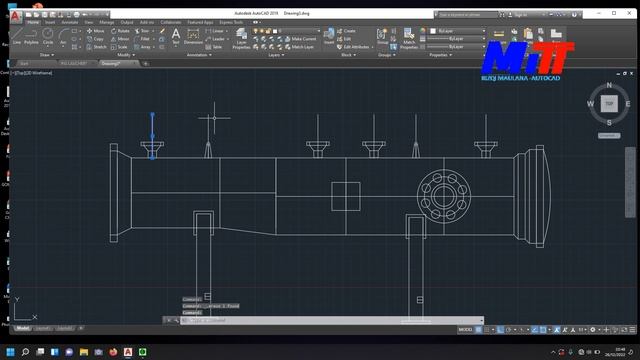
Task: Open Windows Start menu
Action: tap(10, 352)
